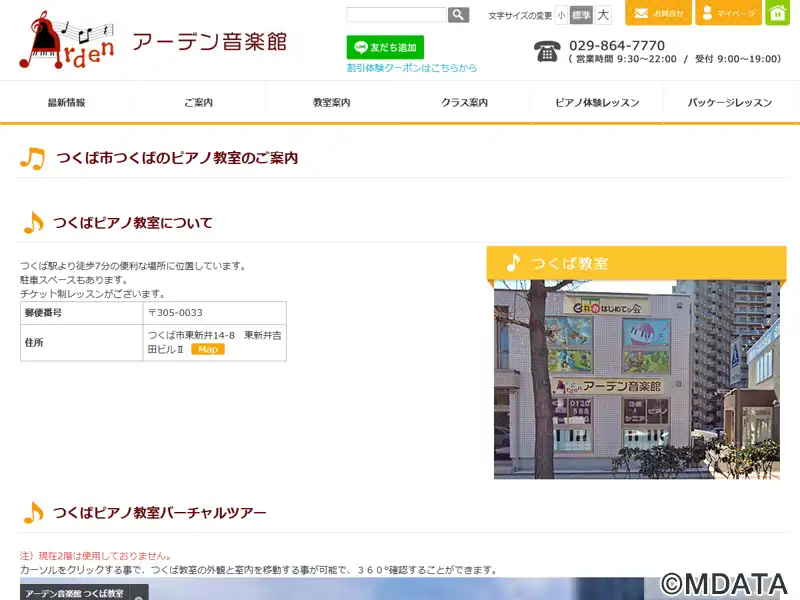Image resolution: width=800 pixels, height=600 pixels.
Task: Click the magnifier search button
Action: click(x=458, y=15)
